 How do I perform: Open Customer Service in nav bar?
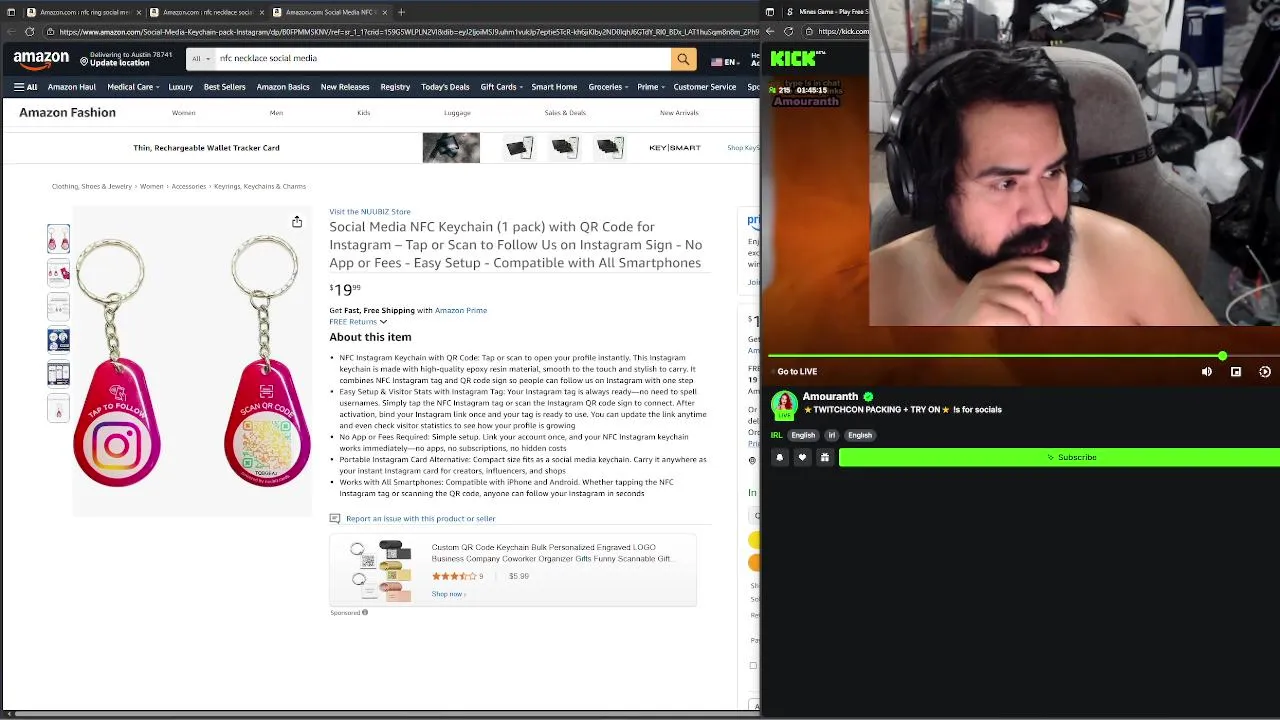(705, 87)
